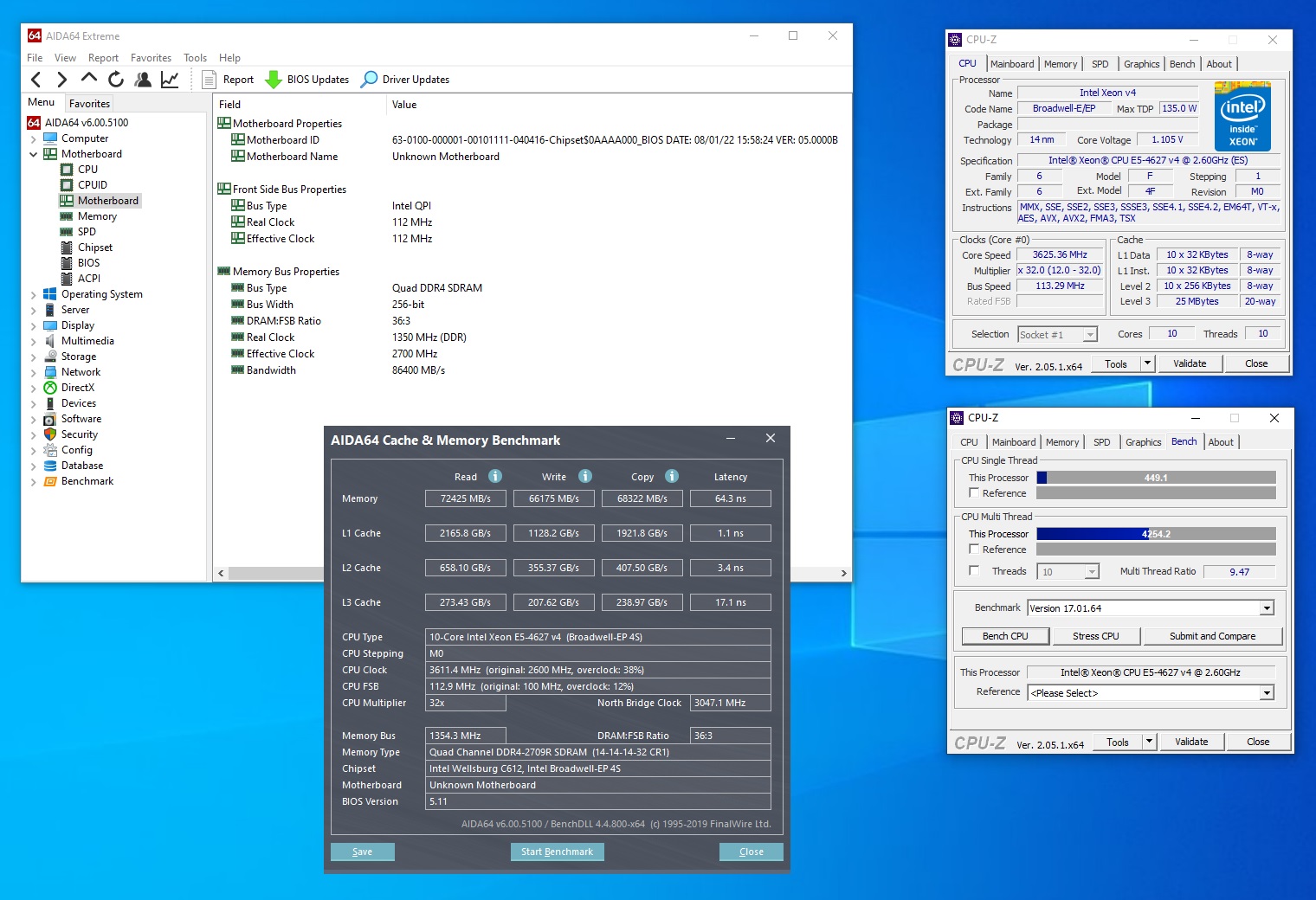
Task: Switch to Memory tab in upper CPU-Z
Action: coord(1060,64)
